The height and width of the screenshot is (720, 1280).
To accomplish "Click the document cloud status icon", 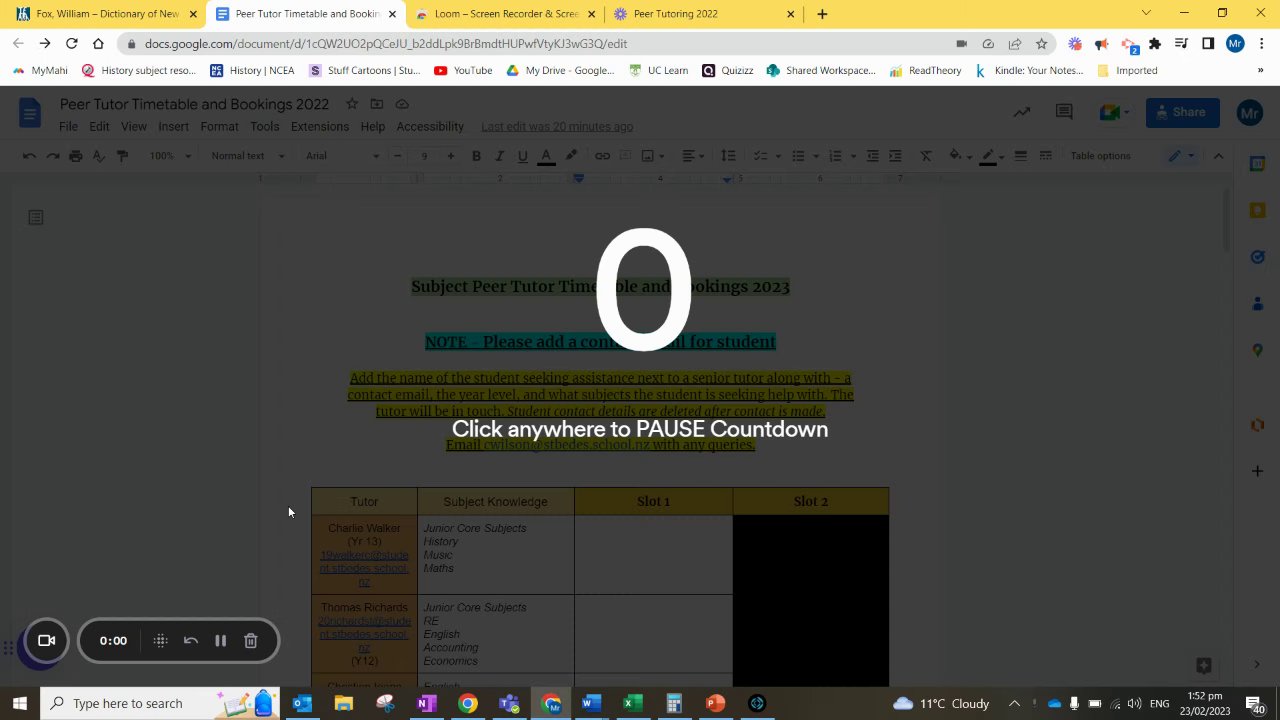I will click(x=402, y=104).
